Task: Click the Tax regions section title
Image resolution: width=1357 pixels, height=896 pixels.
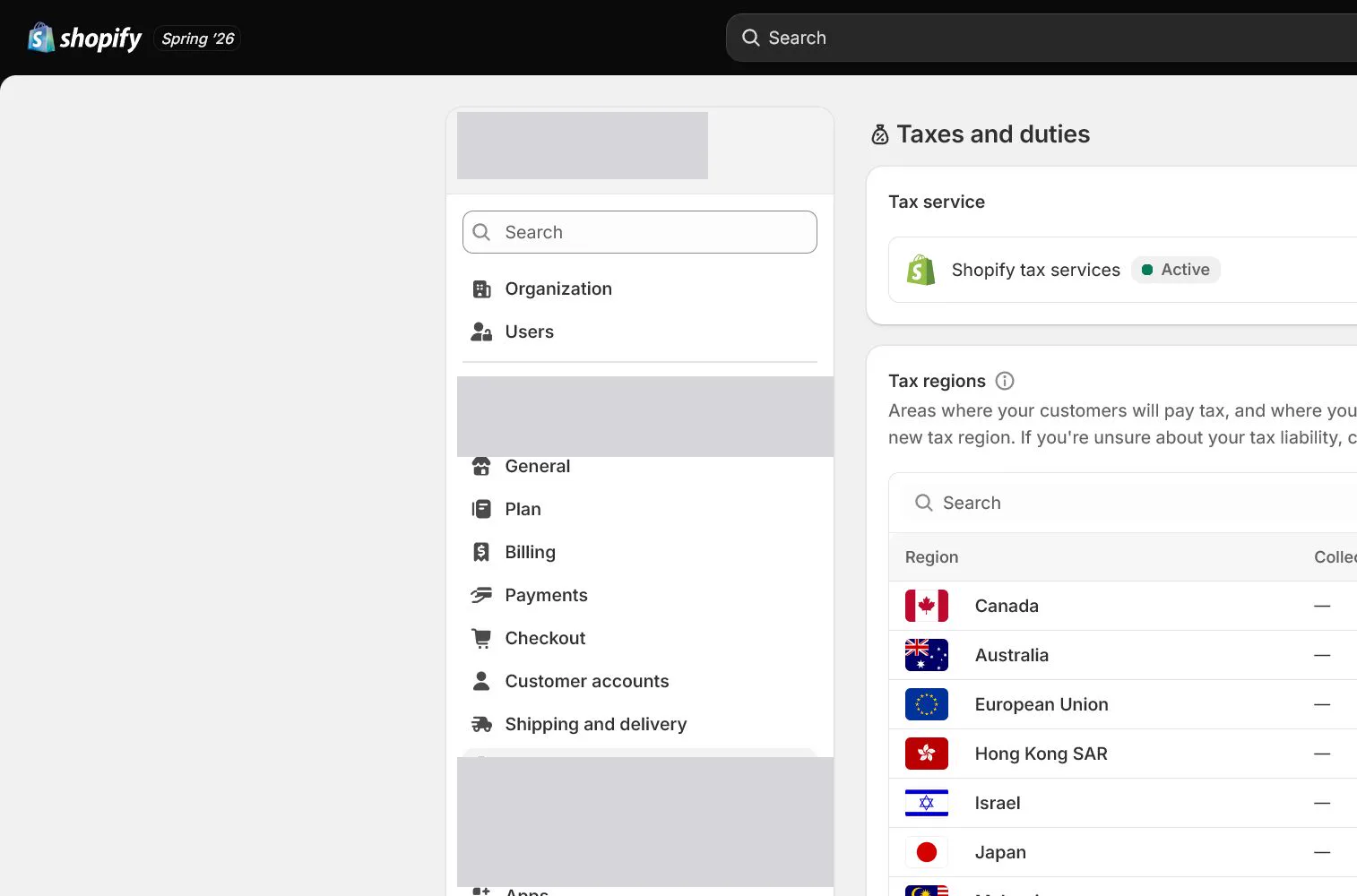Action: coord(937,381)
